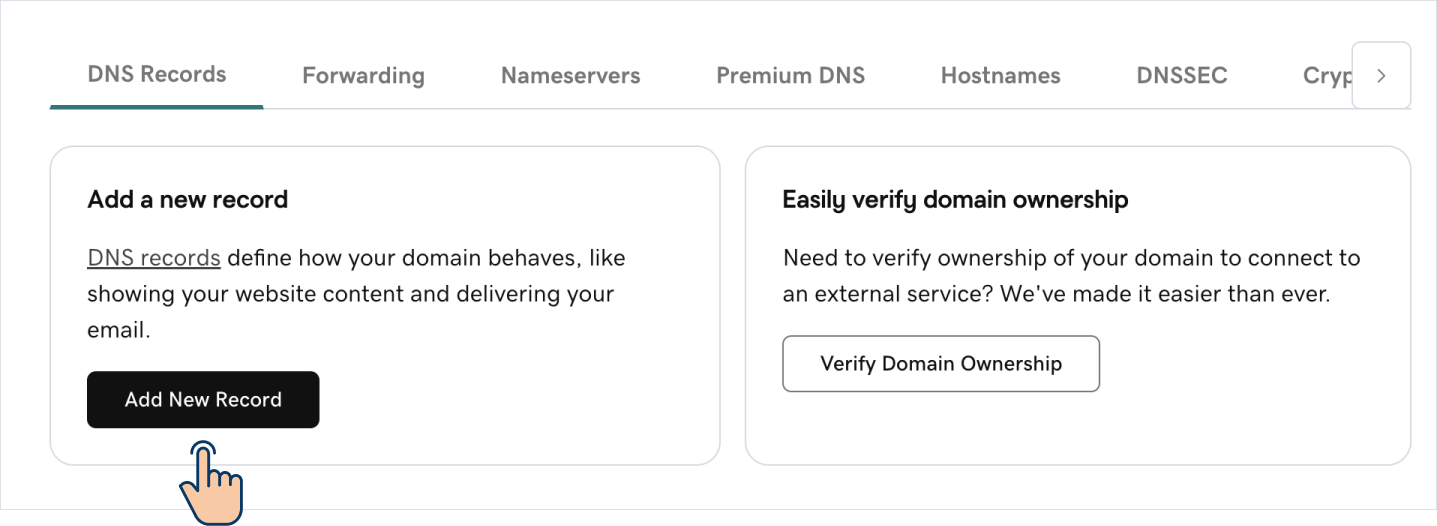Click the 'delivering your email' description text
Screen dimensions: 1437x526
pyautogui.click(x=351, y=312)
